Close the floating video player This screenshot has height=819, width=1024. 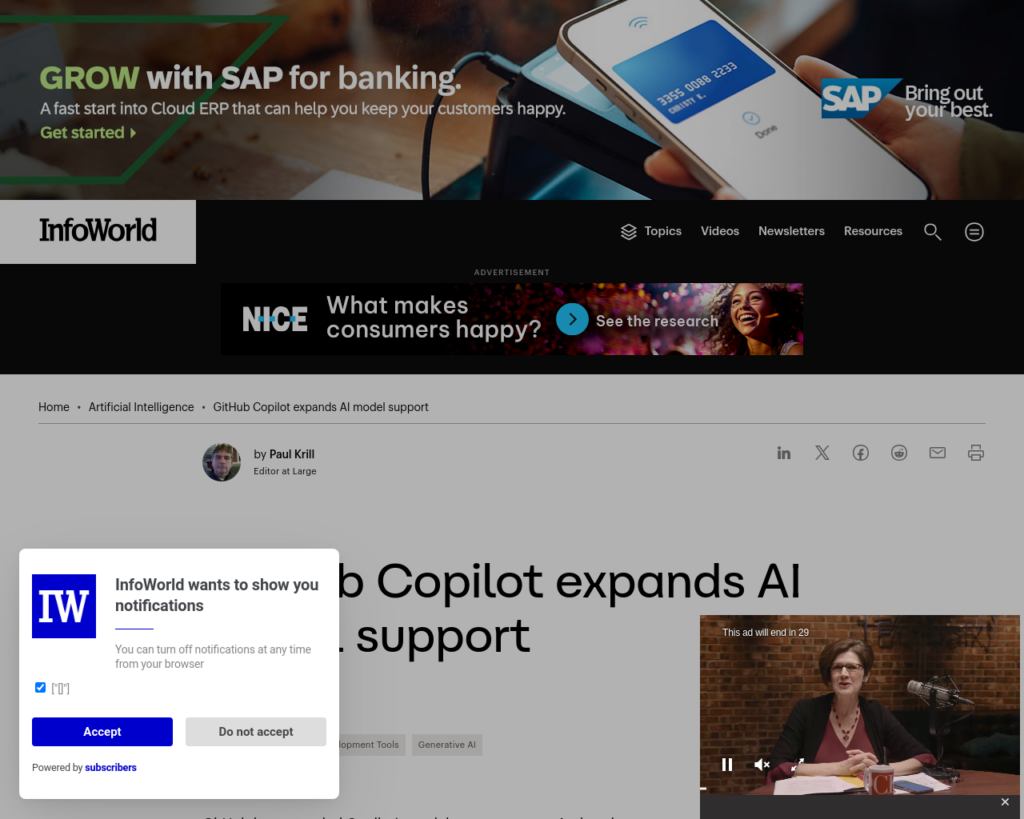(1005, 802)
